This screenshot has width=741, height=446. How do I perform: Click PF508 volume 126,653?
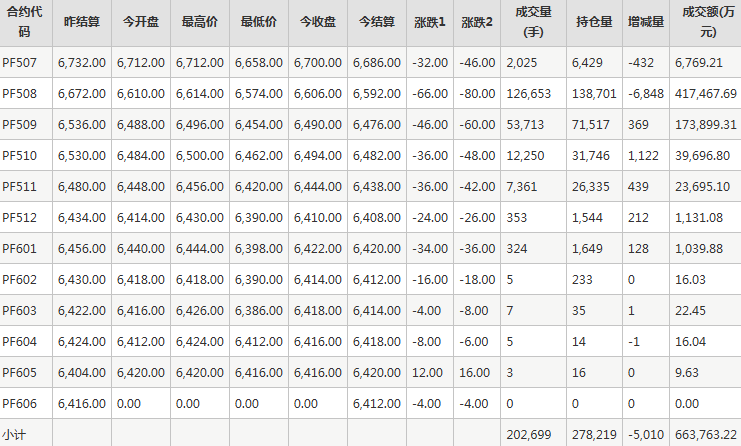tap(529, 94)
